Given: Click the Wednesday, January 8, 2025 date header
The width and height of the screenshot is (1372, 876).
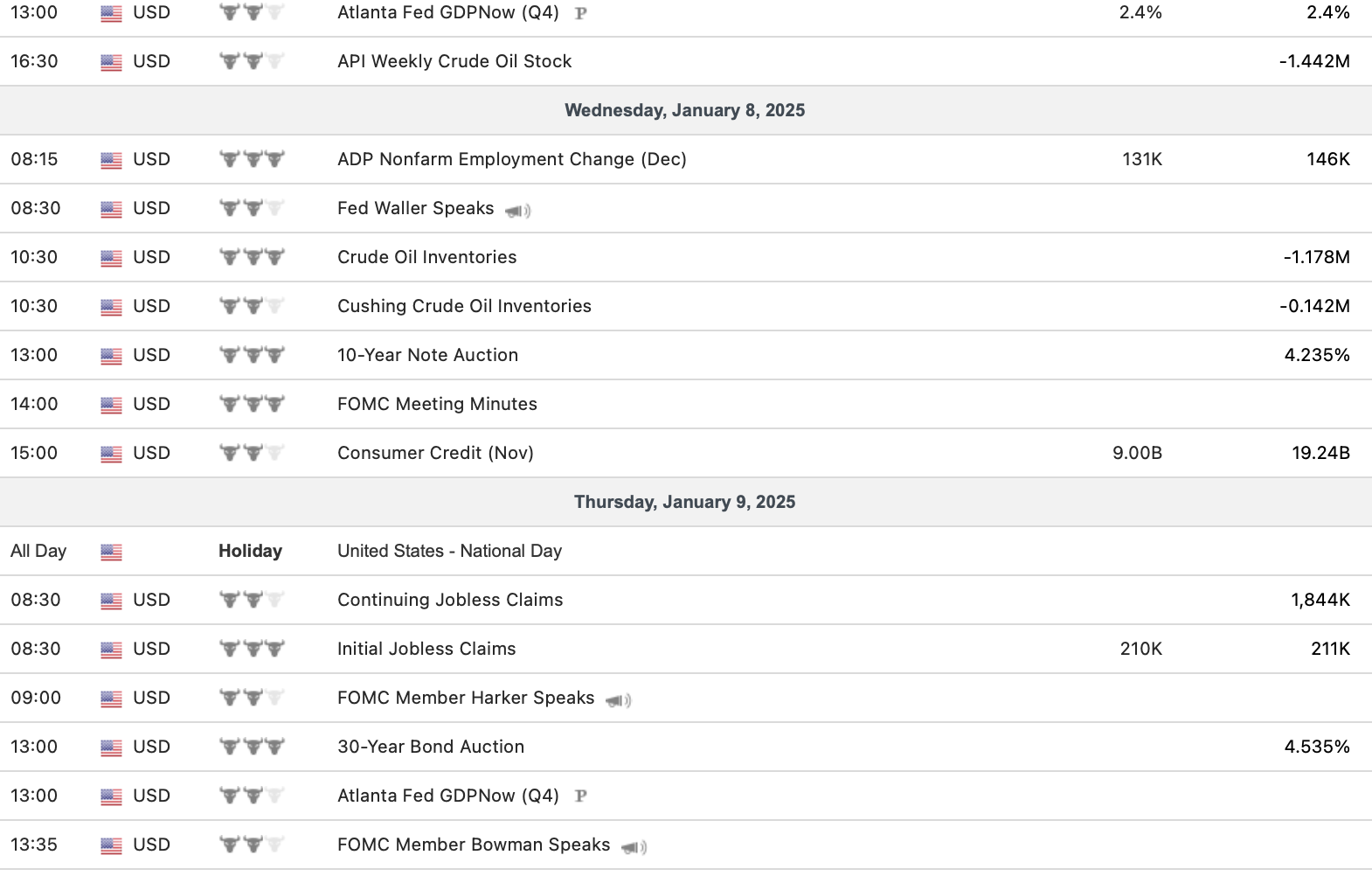Looking at the screenshot, I should click(x=684, y=110).
